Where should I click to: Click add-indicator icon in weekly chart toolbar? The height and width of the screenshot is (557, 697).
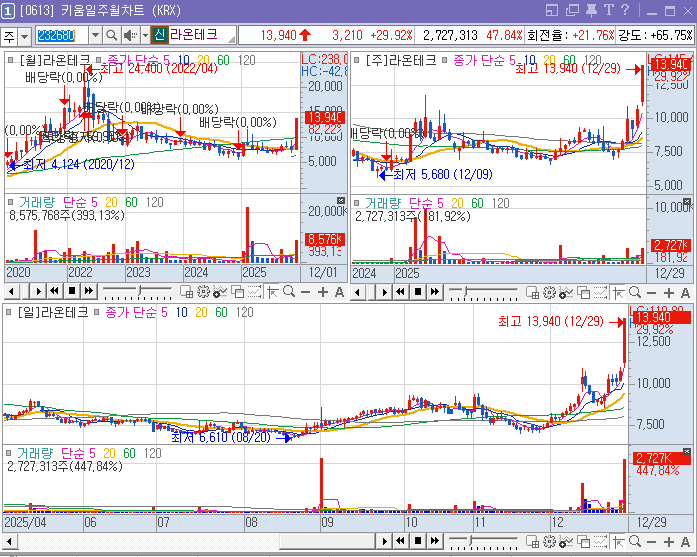[x=566, y=293]
